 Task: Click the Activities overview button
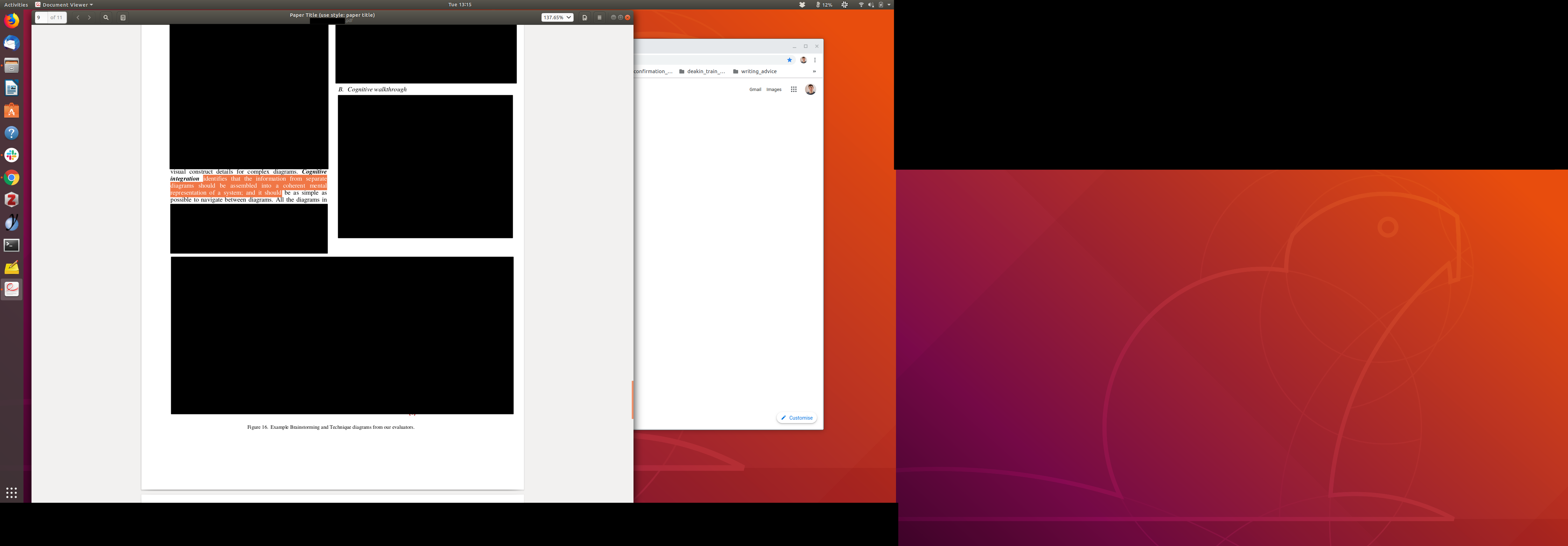click(x=16, y=4)
